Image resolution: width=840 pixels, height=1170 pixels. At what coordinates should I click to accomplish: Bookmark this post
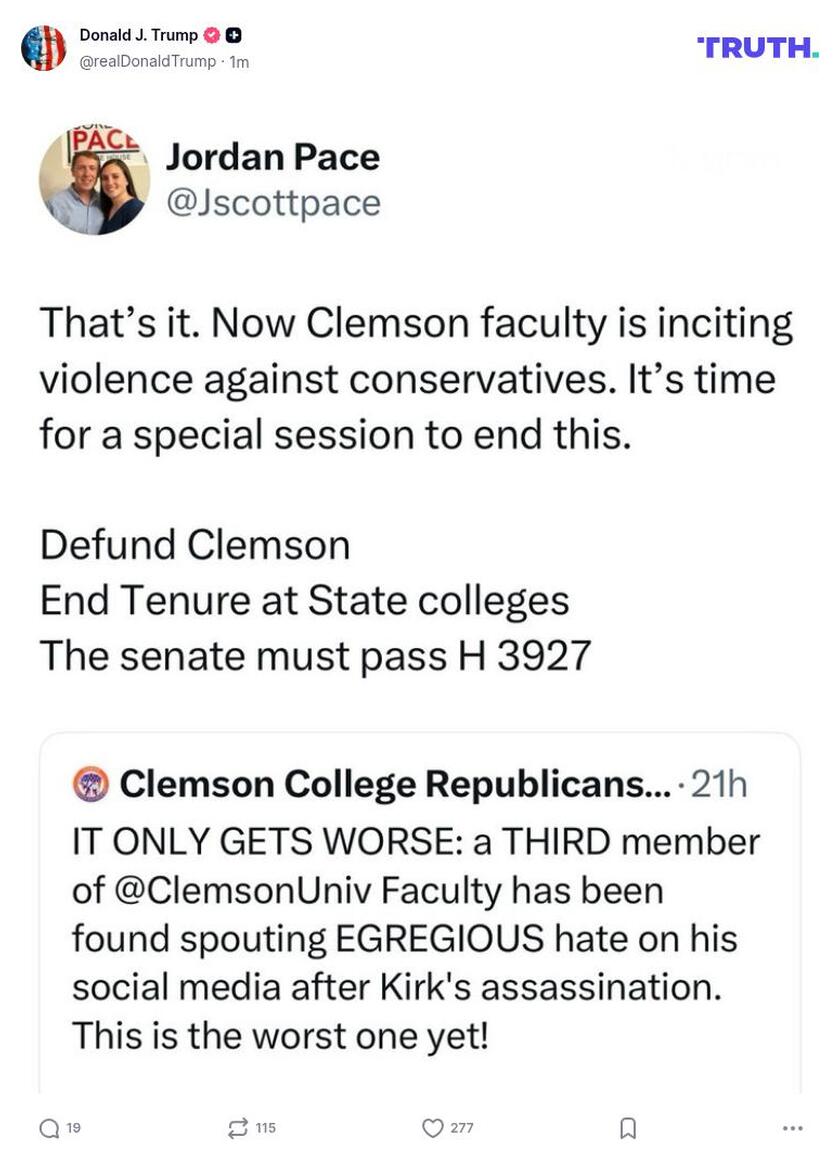tap(628, 1128)
